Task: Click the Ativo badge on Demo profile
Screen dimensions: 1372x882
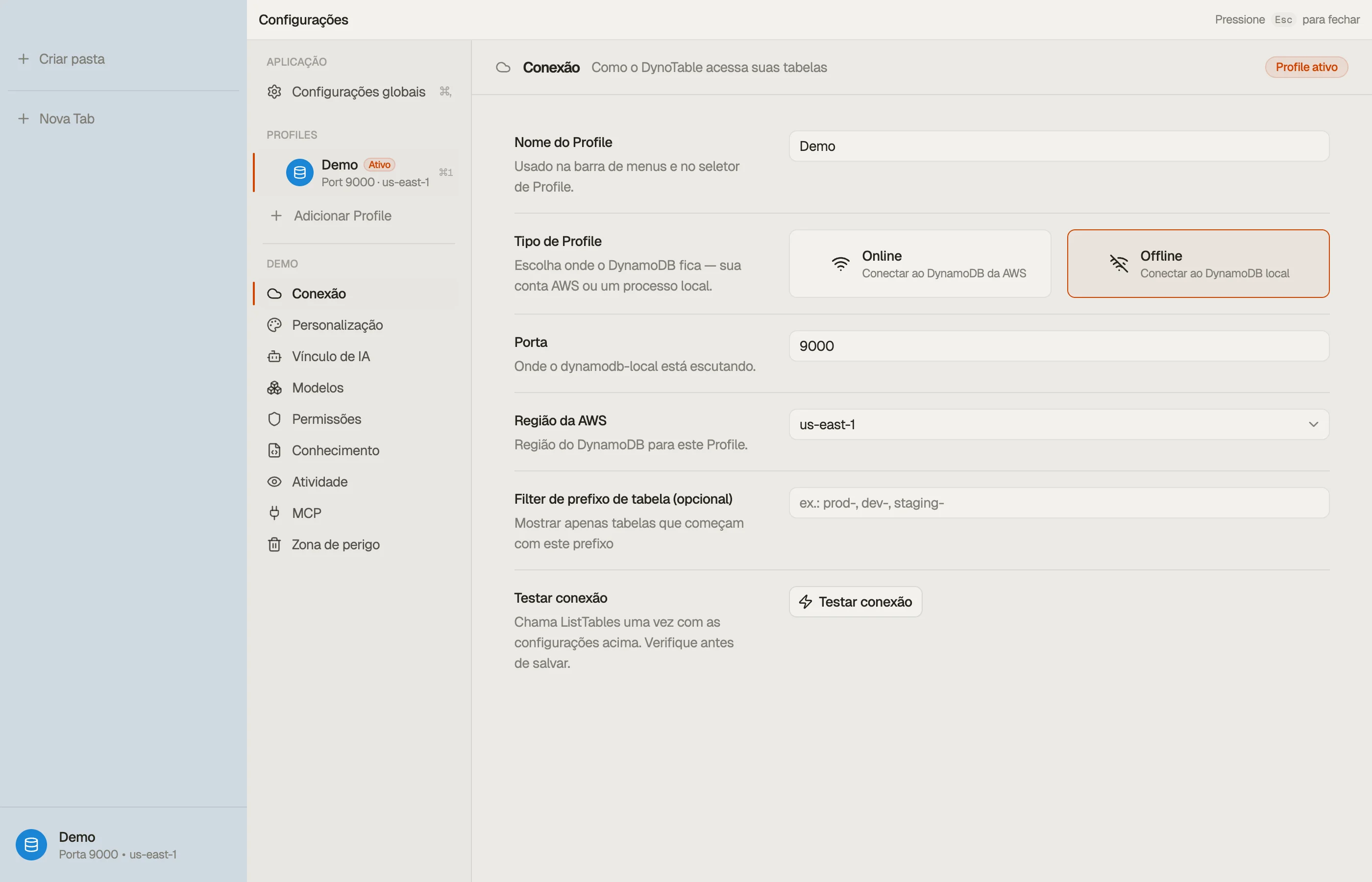Action: pos(379,165)
